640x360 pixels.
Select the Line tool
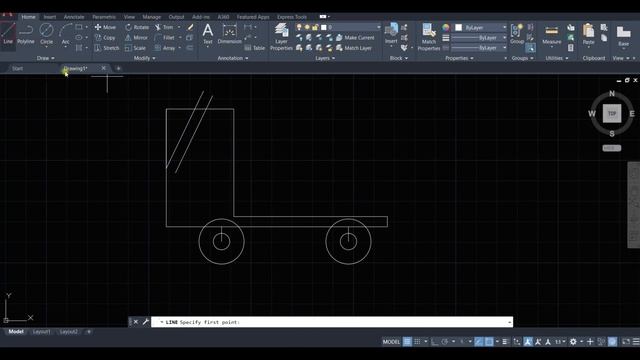point(8,34)
